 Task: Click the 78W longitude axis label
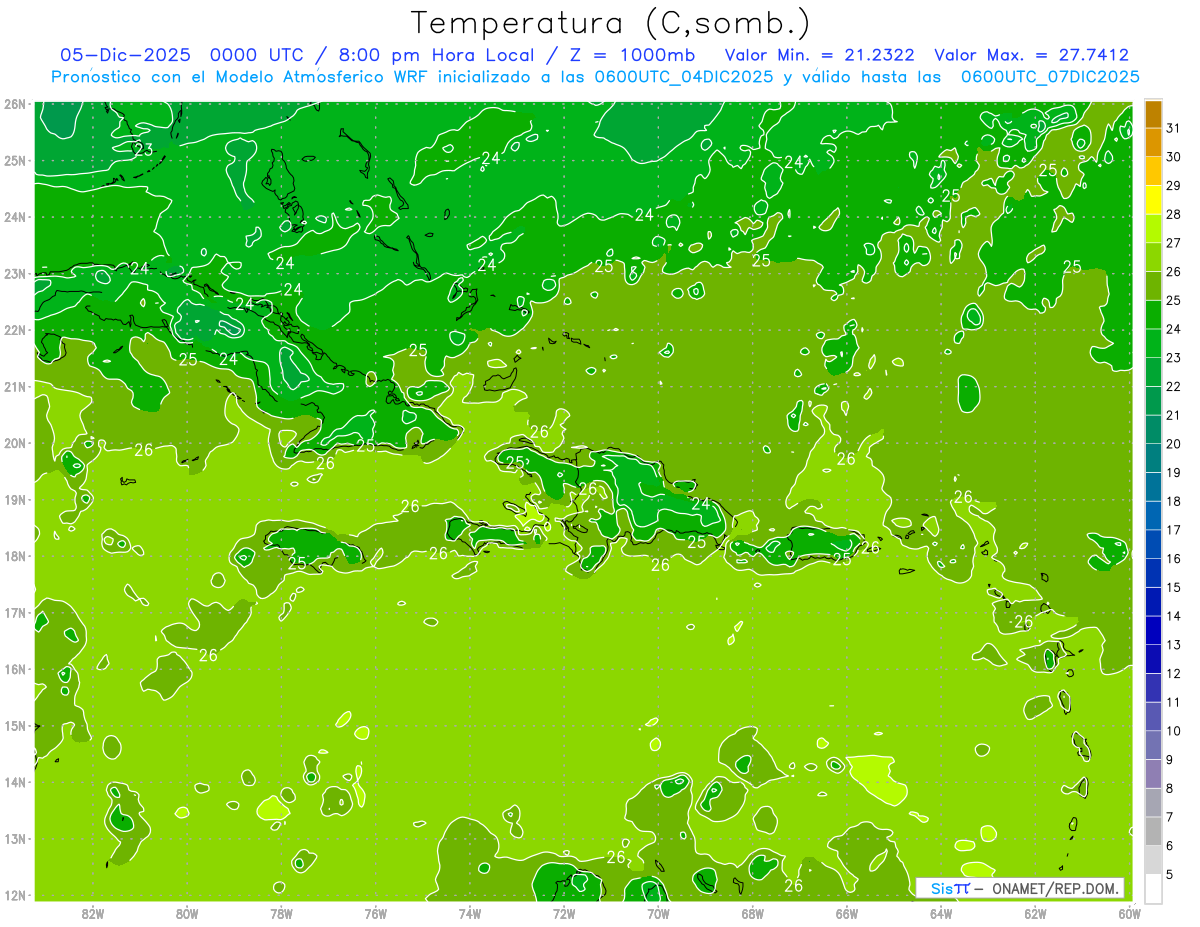tap(281, 914)
